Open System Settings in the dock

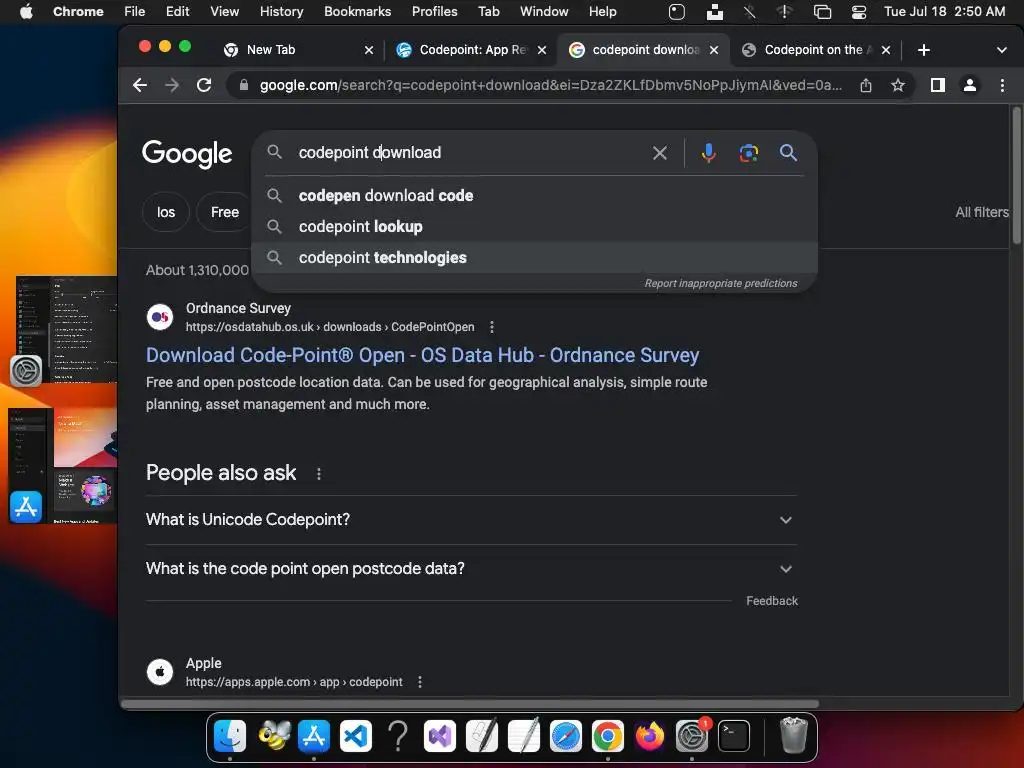[x=692, y=737]
